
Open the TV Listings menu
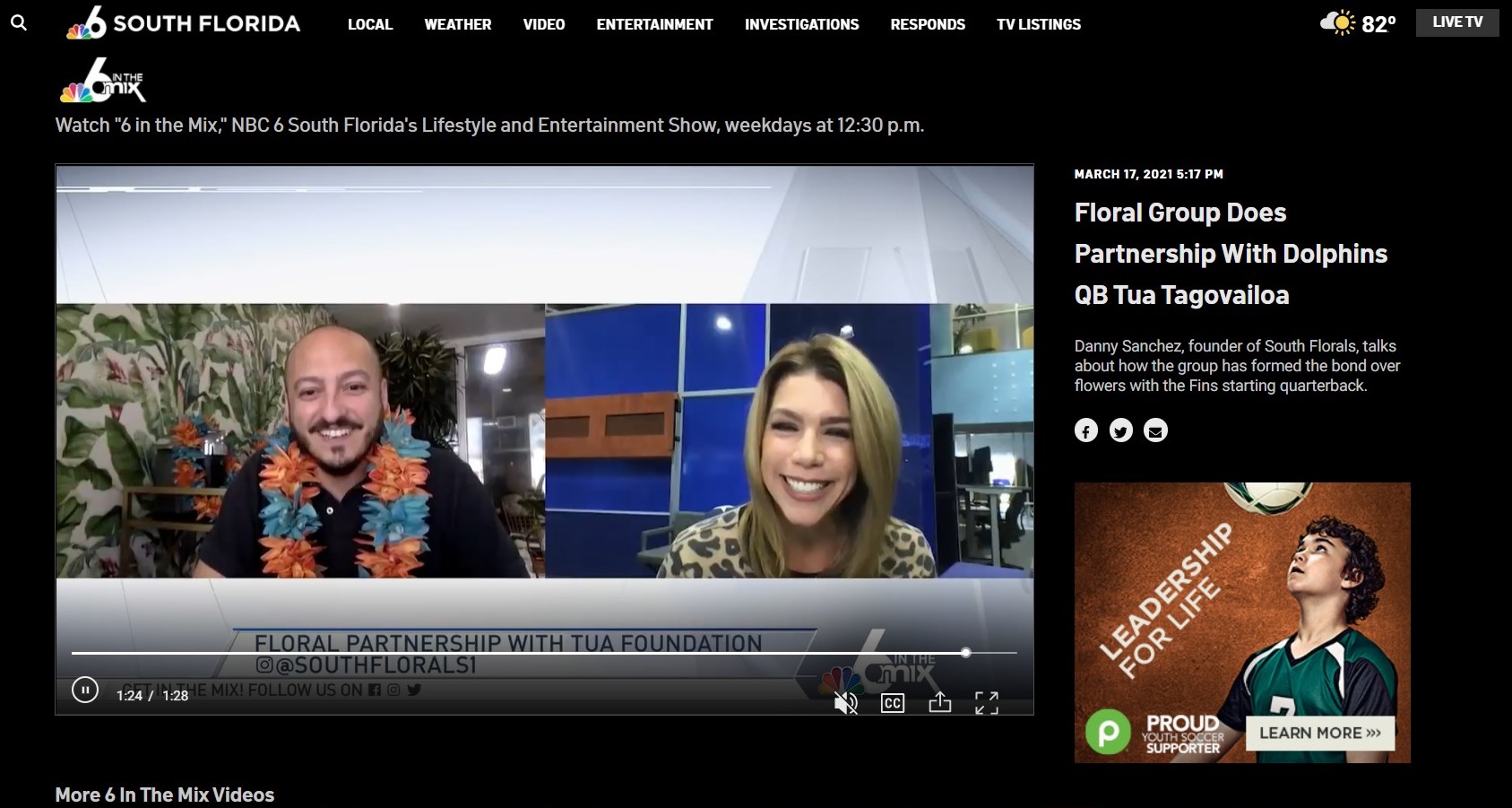pyautogui.click(x=1039, y=24)
